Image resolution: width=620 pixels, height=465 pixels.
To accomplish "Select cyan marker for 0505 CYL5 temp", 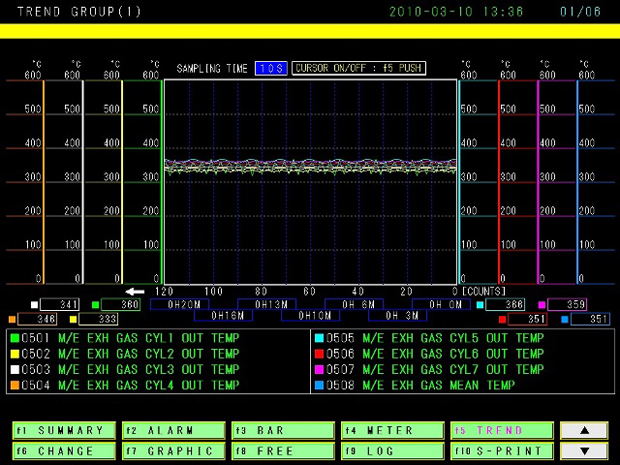I will pyautogui.click(x=318, y=339).
